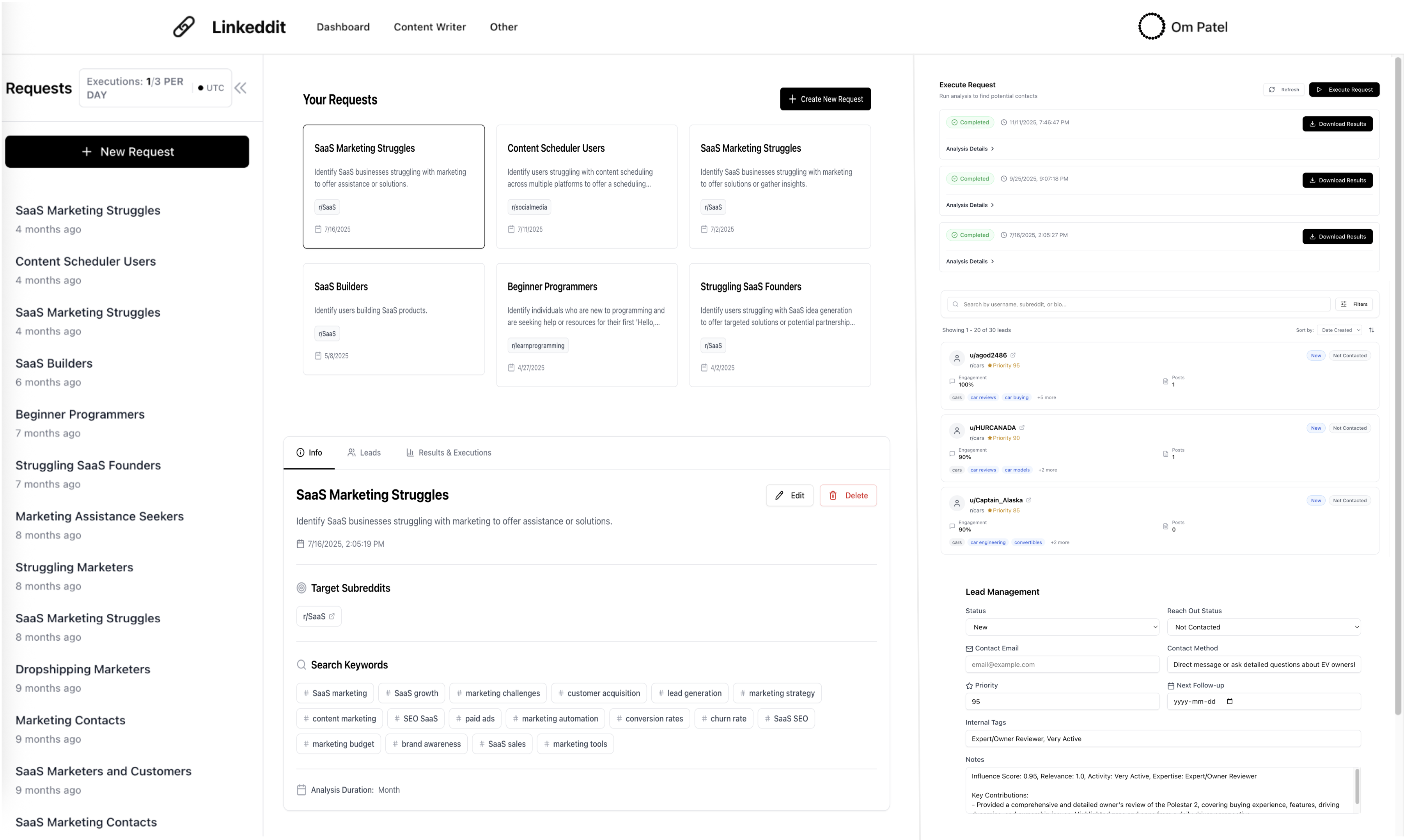Click the New Request button in the sidebar
1404x840 pixels.
coord(127,151)
